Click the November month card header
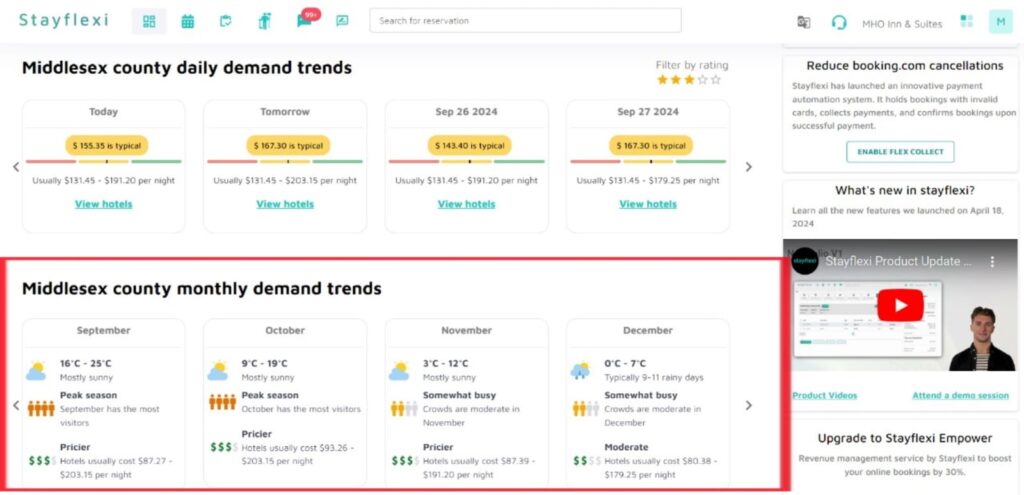The image size is (1024, 495). 466,331
